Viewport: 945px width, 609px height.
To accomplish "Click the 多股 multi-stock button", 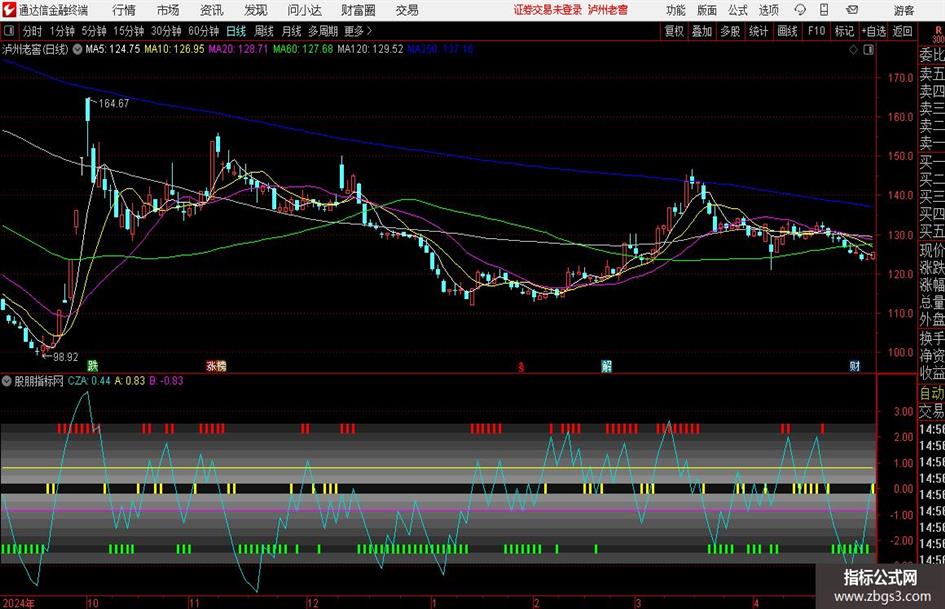I will pyautogui.click(x=730, y=31).
